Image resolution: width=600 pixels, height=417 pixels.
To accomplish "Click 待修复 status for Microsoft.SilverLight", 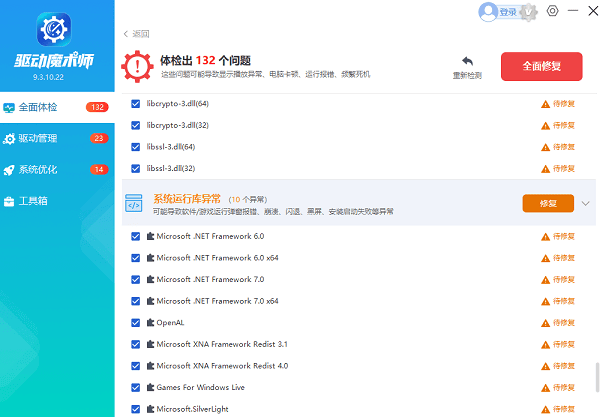I will pyautogui.click(x=564, y=409).
